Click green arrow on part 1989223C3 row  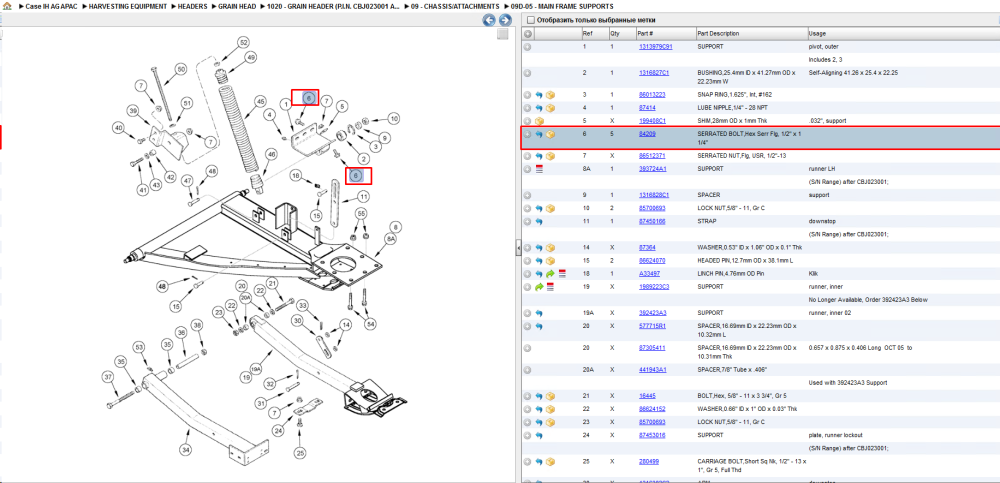coord(539,287)
